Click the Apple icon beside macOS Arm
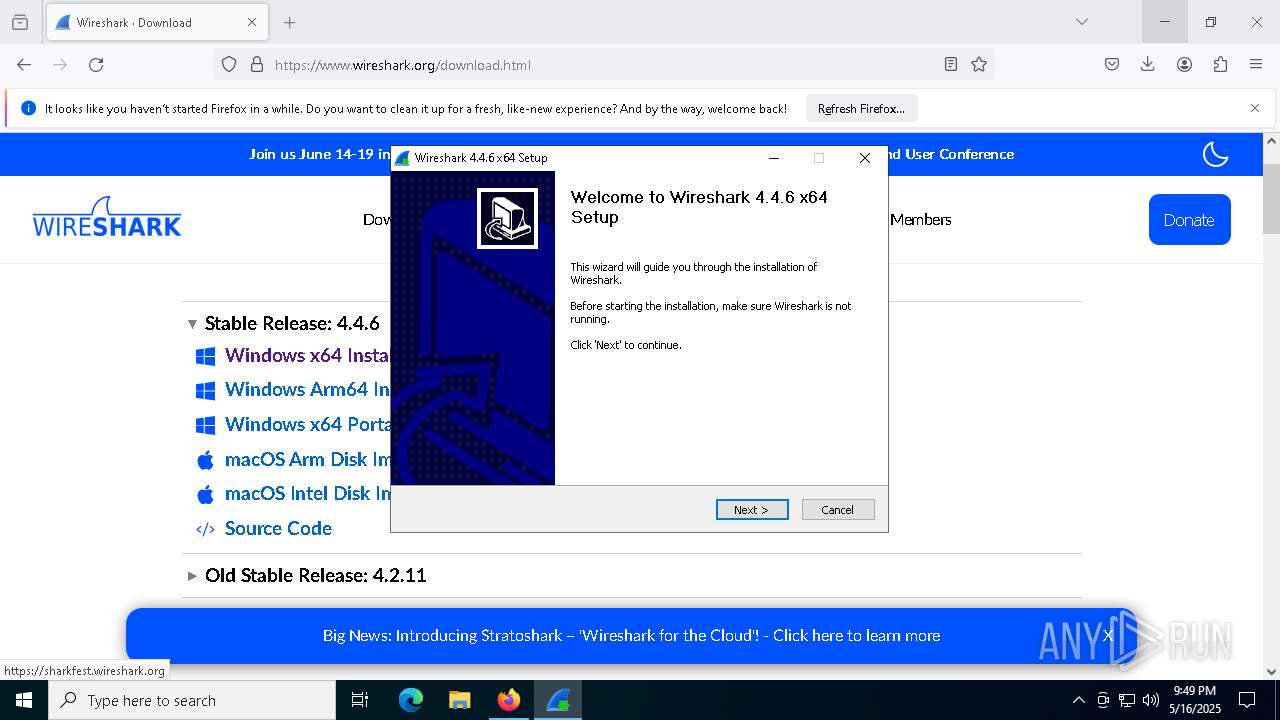 pos(205,460)
